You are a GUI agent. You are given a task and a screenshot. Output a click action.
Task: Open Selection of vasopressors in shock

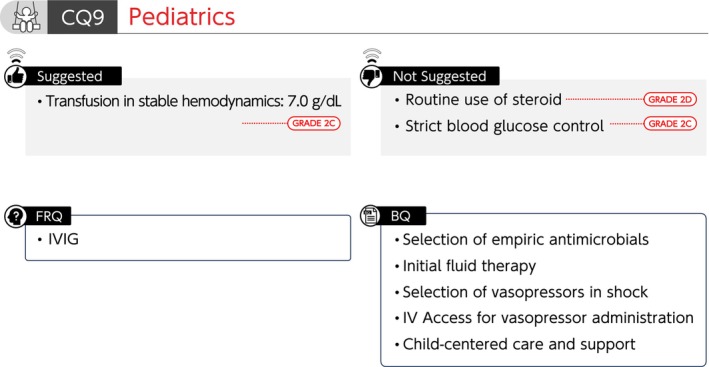(x=525, y=292)
